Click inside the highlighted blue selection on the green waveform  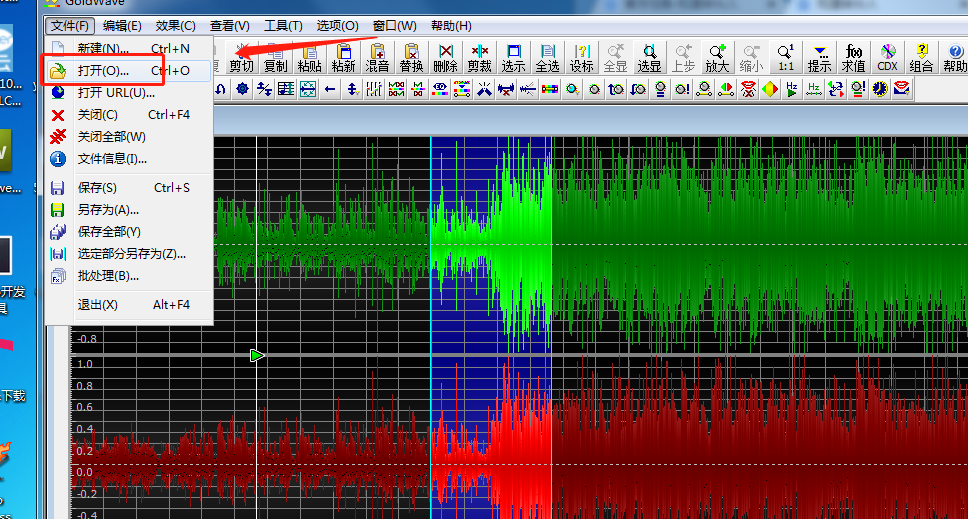pyautogui.click(x=491, y=244)
